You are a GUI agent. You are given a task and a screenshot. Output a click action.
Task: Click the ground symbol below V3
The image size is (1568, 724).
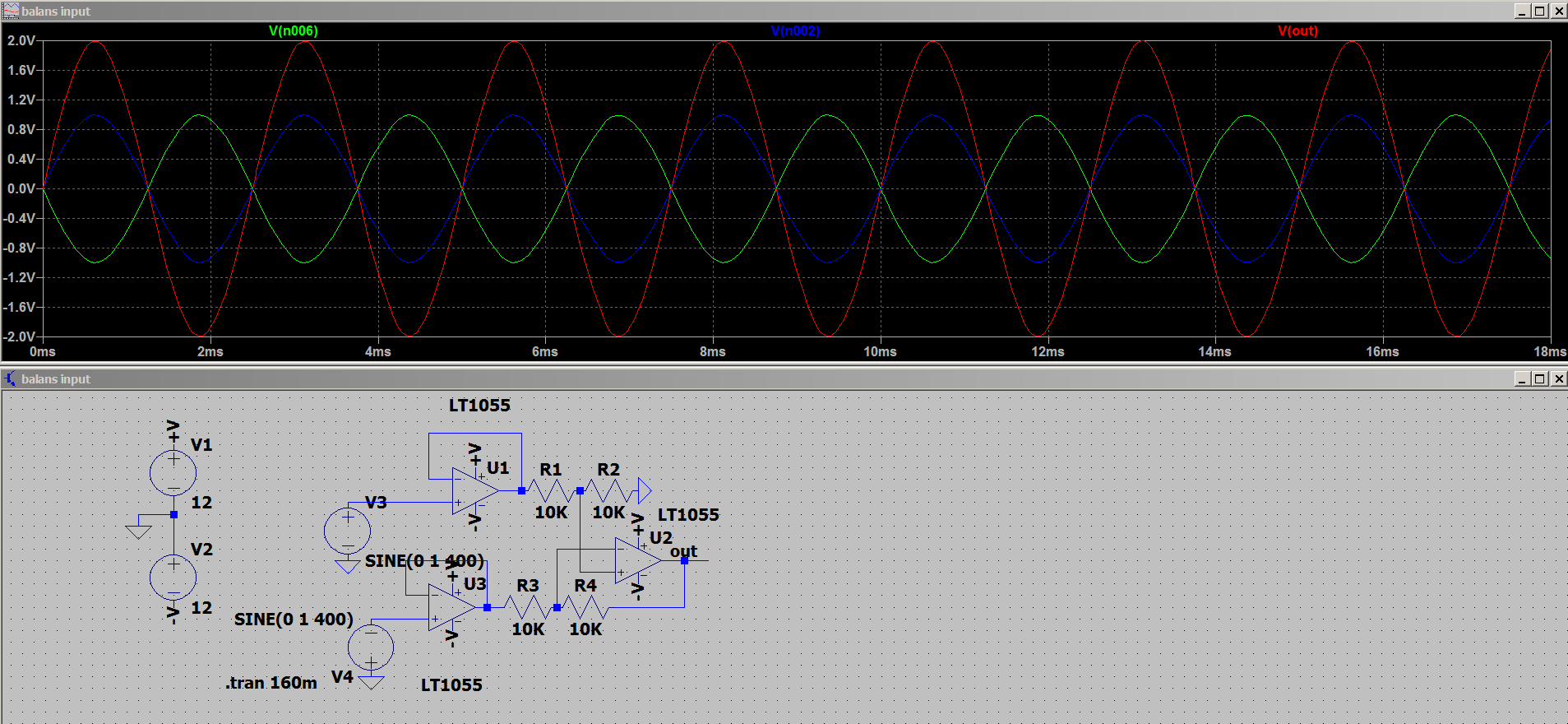[348, 566]
